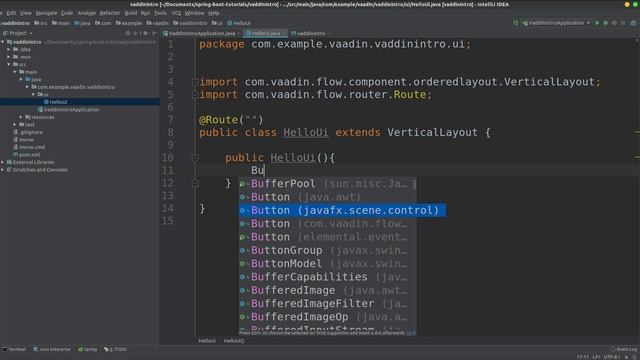Choose Button (com.vaadin.flow) suggestion
640x360 pixels.
pyautogui.click(x=328, y=224)
